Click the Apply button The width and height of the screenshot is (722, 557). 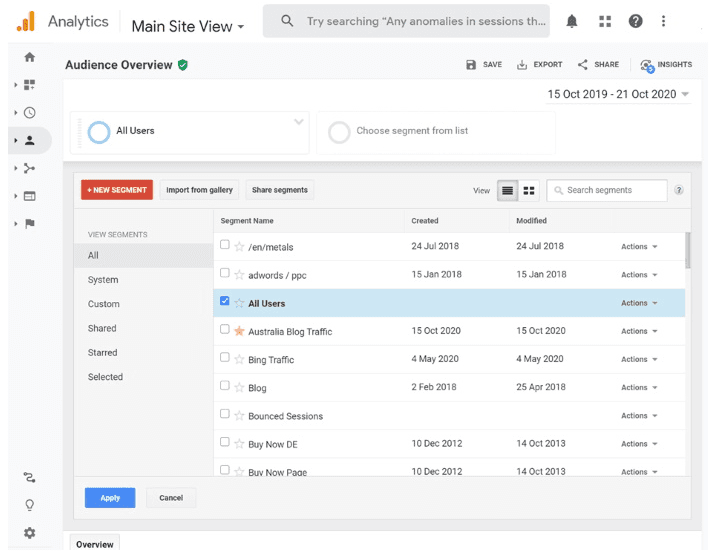[x=110, y=498]
